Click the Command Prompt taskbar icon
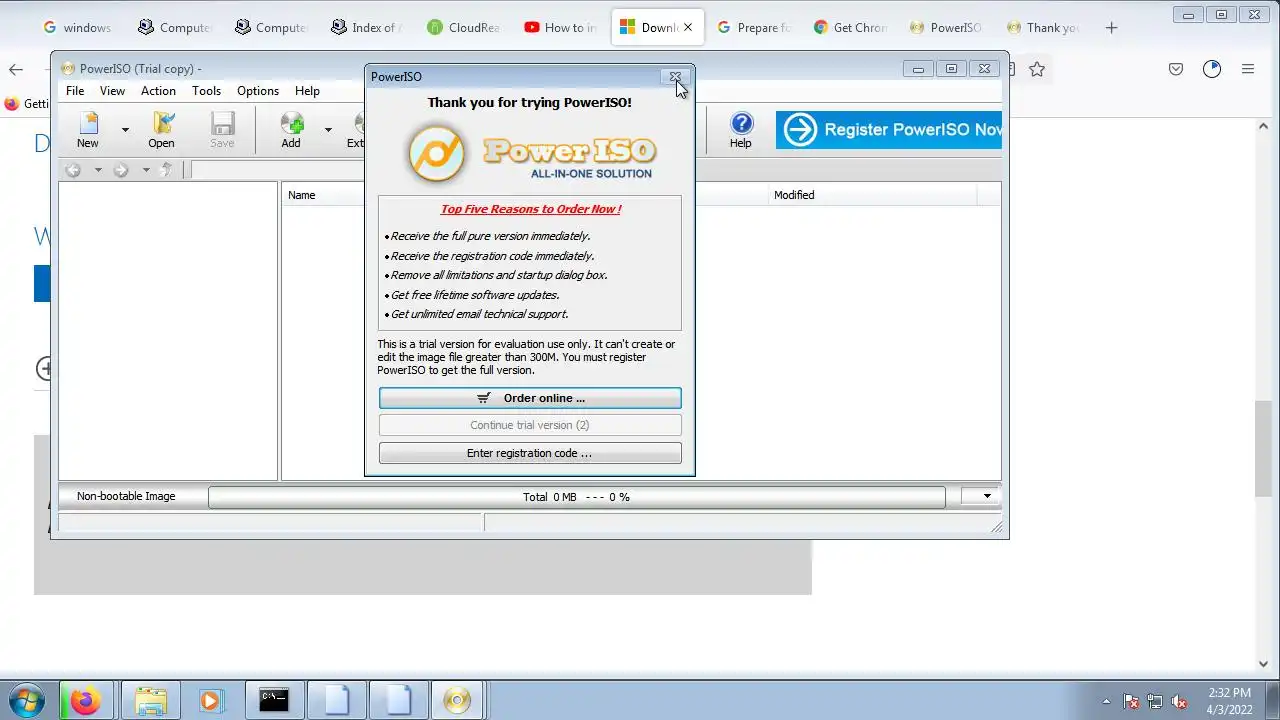The width and height of the screenshot is (1280, 720). (274, 700)
